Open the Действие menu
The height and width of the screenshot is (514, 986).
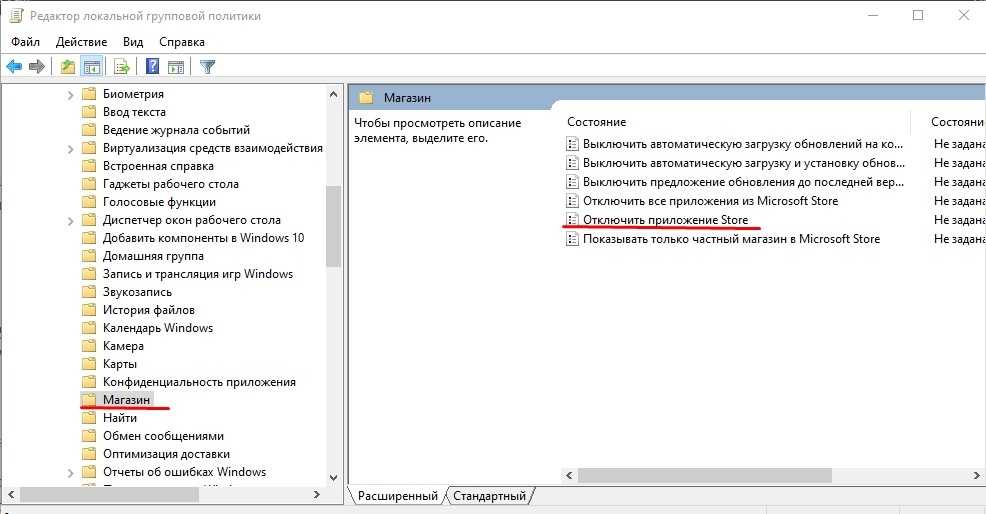81,42
